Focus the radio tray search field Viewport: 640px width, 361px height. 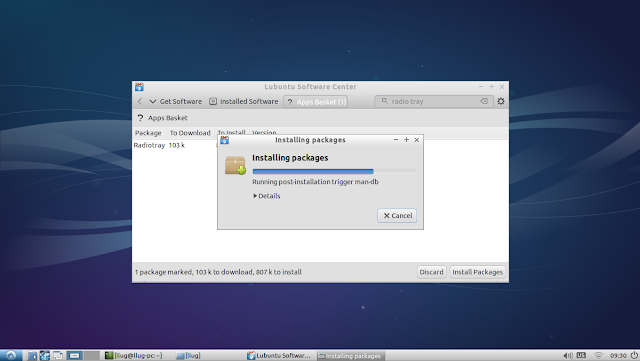(434, 101)
